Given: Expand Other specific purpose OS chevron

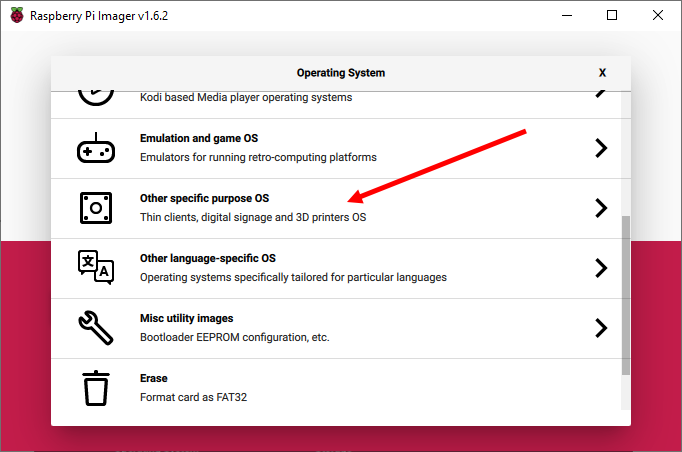Looking at the screenshot, I should 601,208.
